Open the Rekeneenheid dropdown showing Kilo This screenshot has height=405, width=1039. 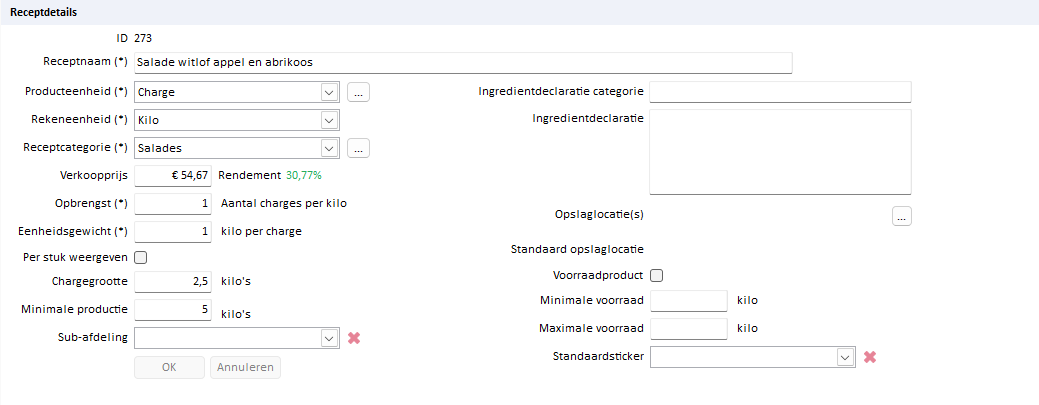click(237, 120)
